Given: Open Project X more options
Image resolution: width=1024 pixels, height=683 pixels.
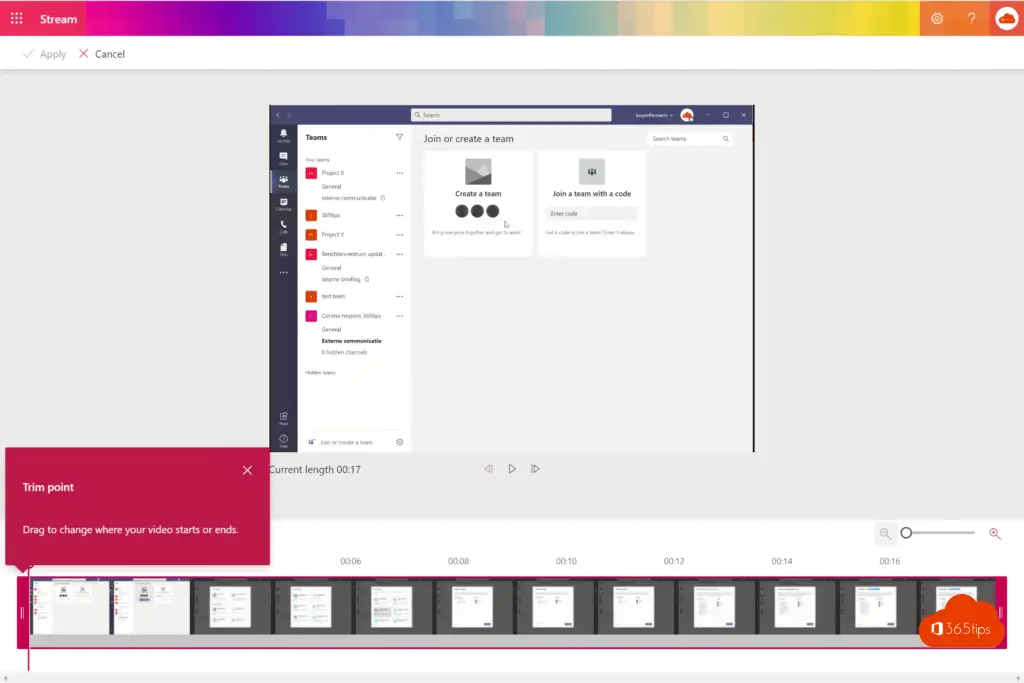Looking at the screenshot, I should coord(400,173).
